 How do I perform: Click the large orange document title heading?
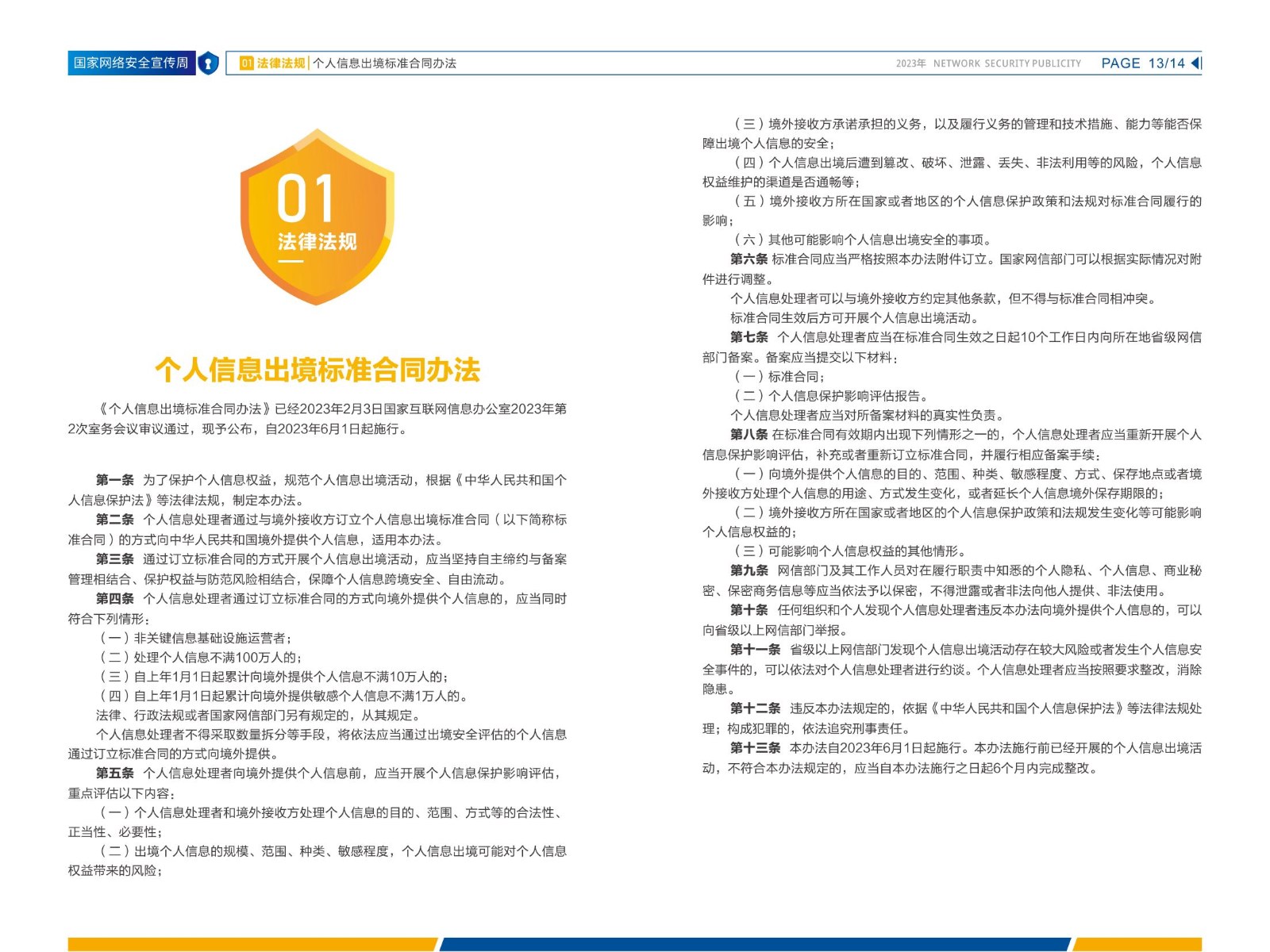317,370
